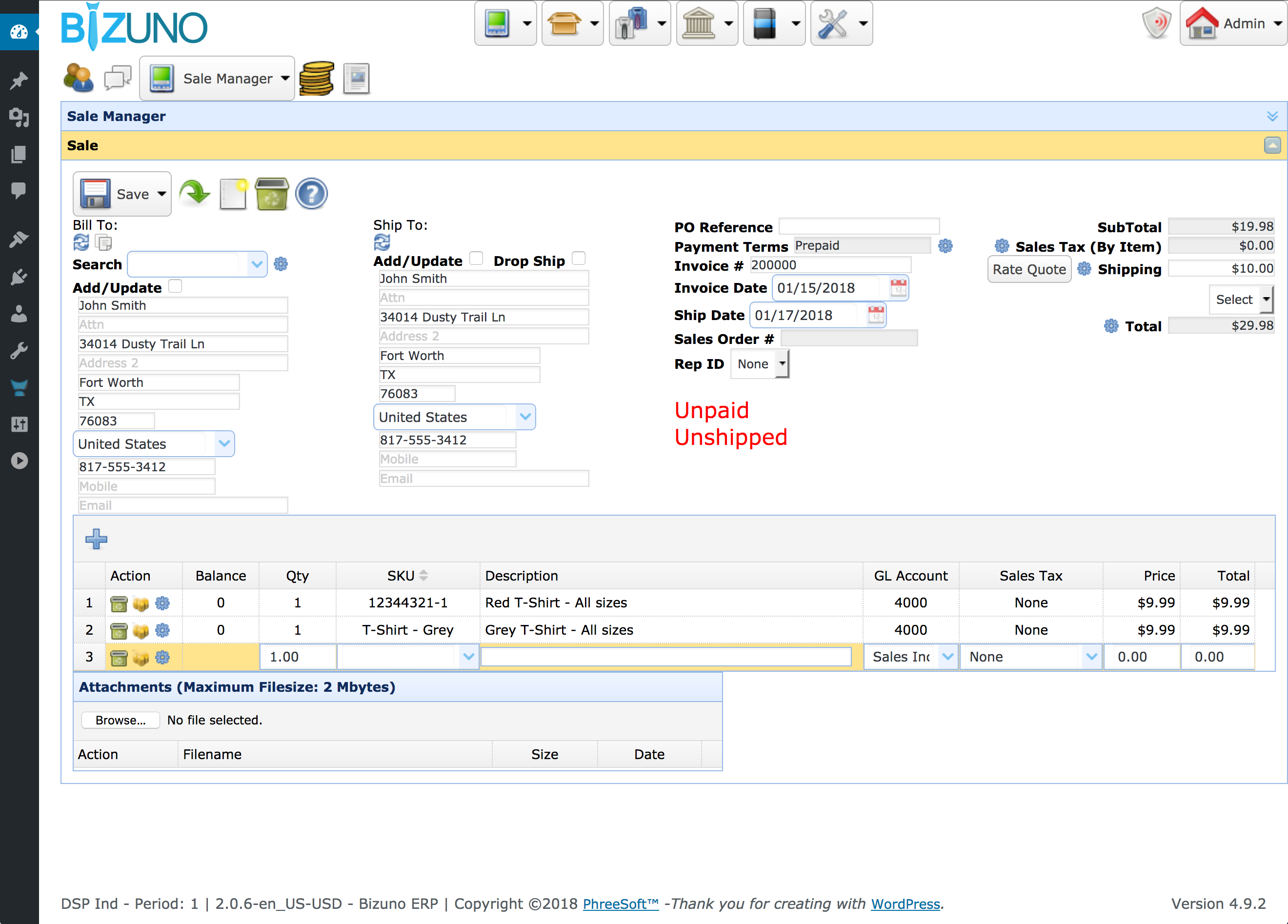Viewport: 1288px width, 924px height.
Task: Open Bill To United States country dropdown
Action: (224, 444)
